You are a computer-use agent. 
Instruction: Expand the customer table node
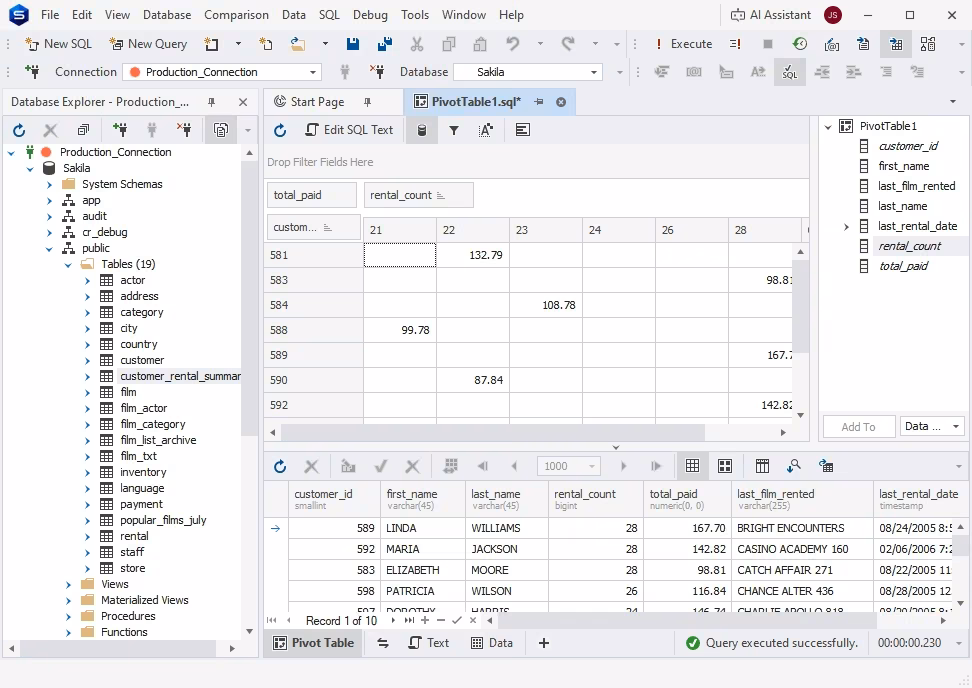(87, 361)
